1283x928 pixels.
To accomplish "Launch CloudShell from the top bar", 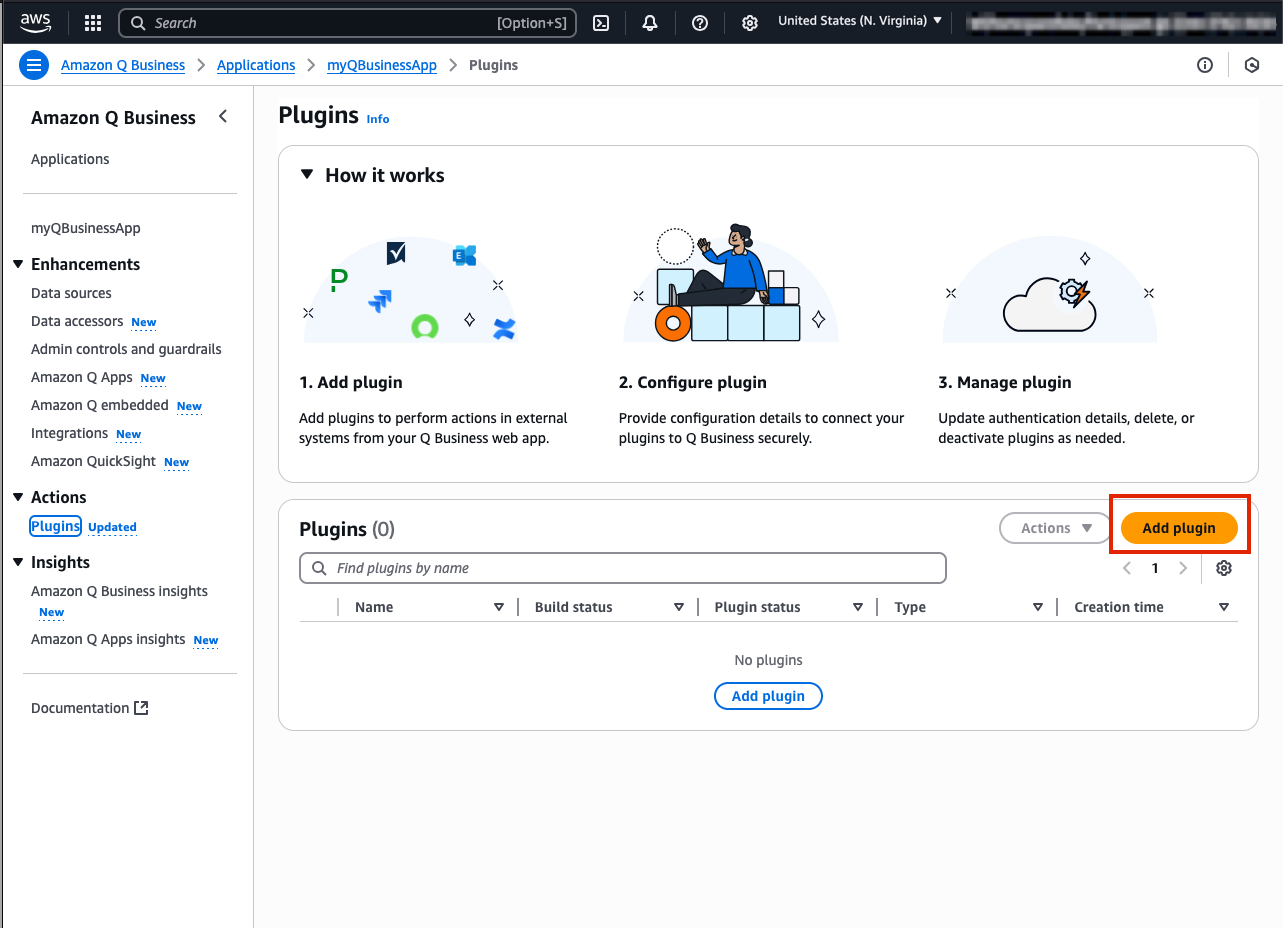I will [601, 23].
